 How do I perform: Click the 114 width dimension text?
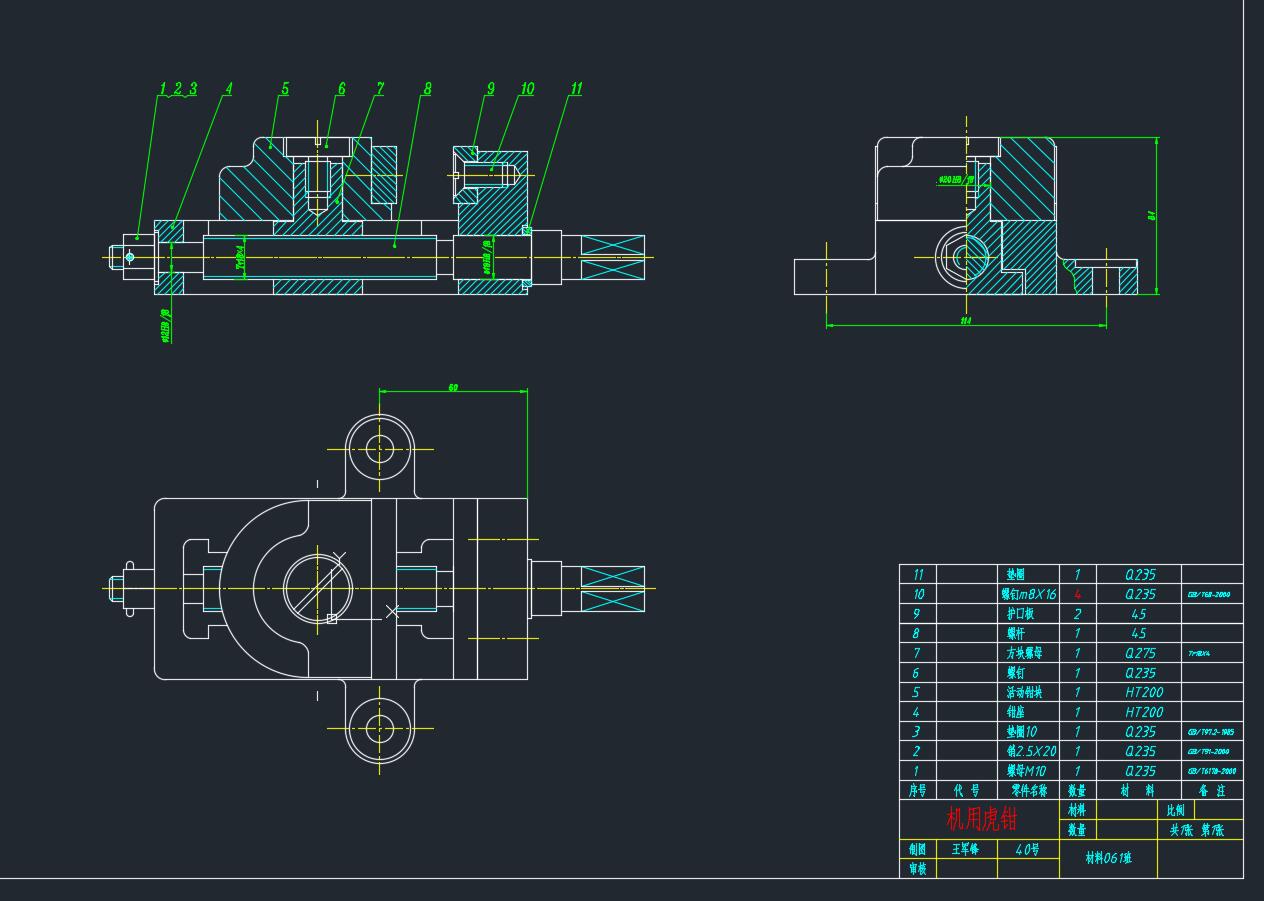point(965,321)
